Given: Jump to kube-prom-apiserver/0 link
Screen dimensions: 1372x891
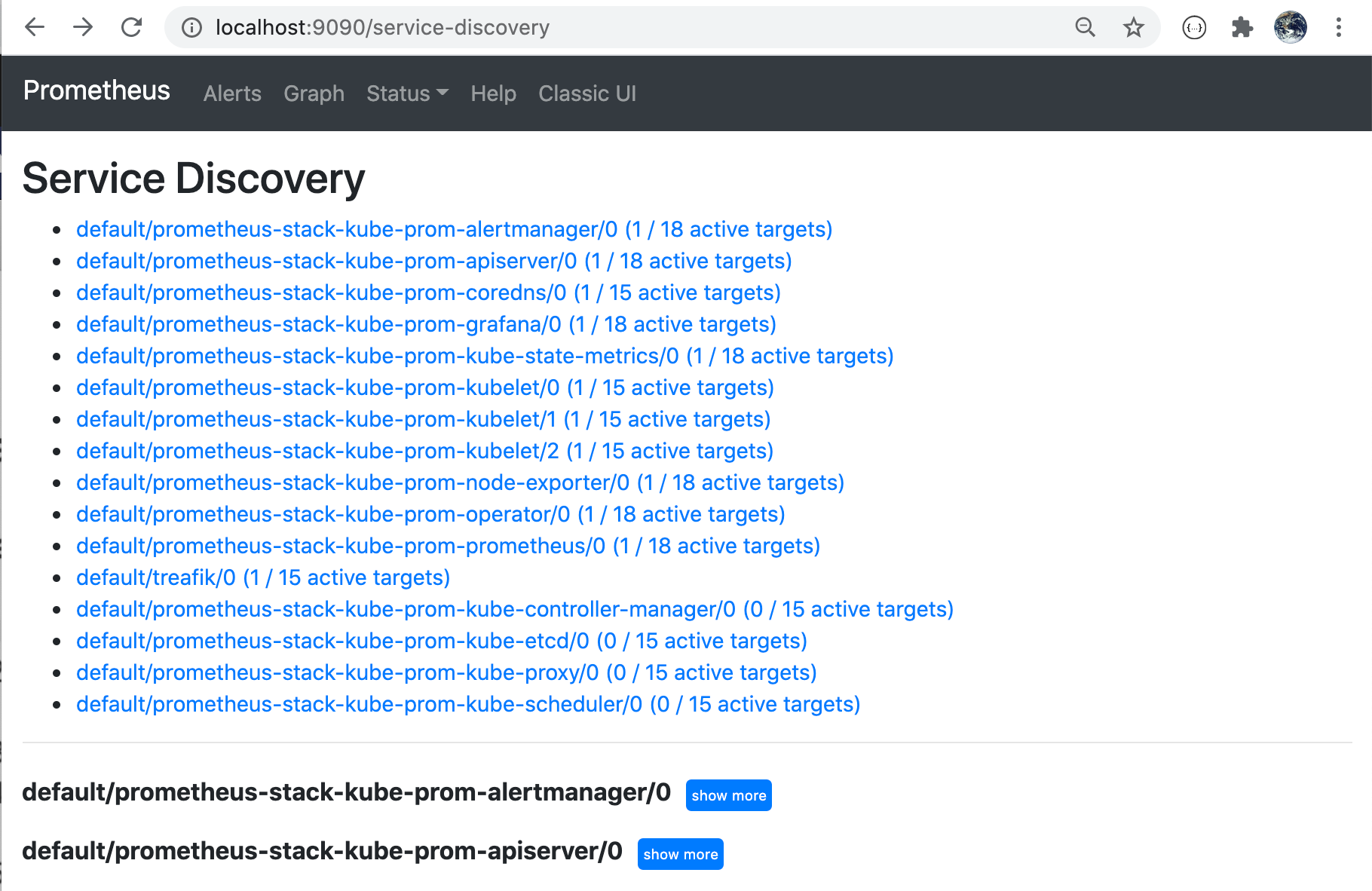Looking at the screenshot, I should 433,261.
